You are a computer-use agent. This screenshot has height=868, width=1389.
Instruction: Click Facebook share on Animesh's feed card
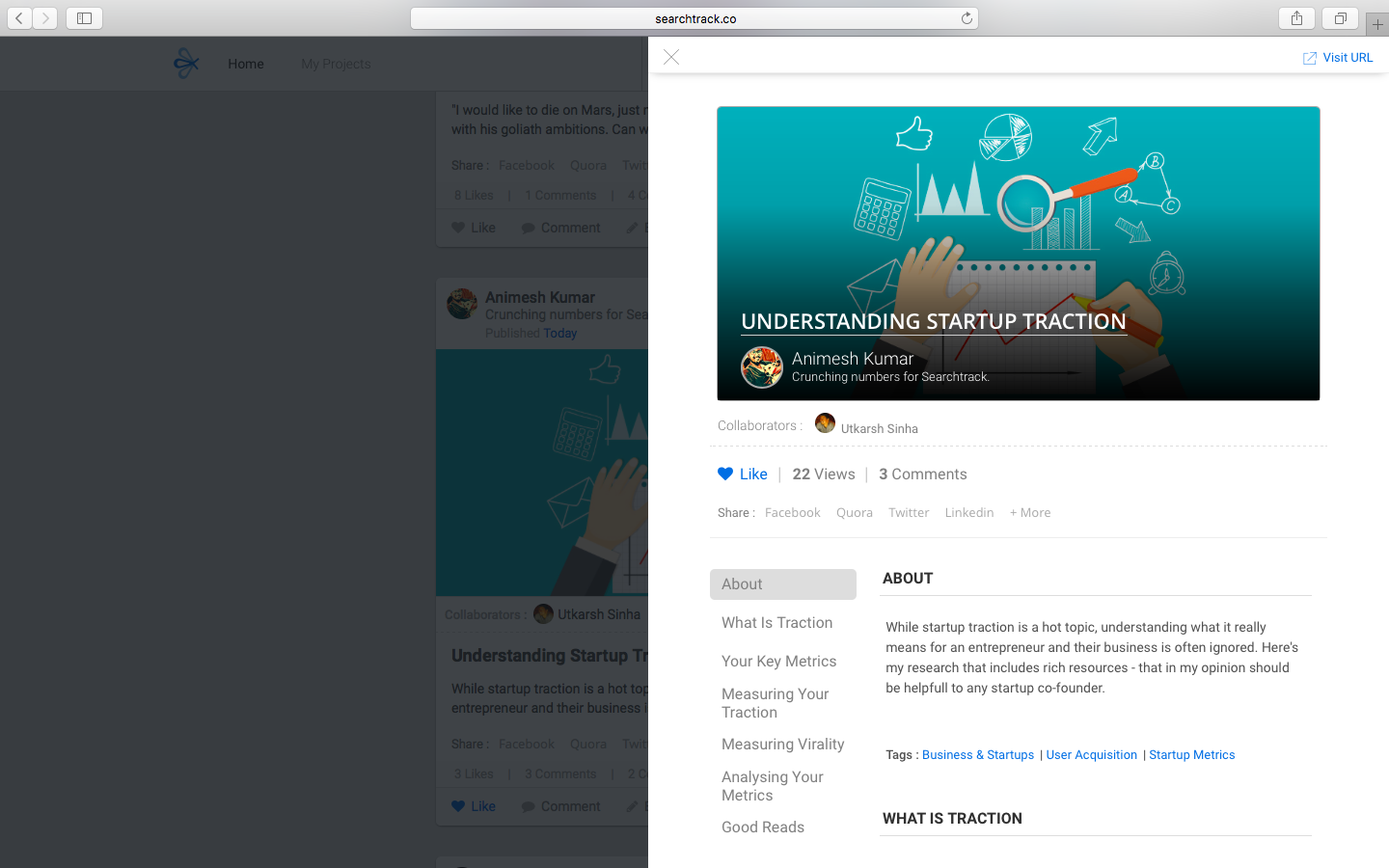[x=527, y=745]
